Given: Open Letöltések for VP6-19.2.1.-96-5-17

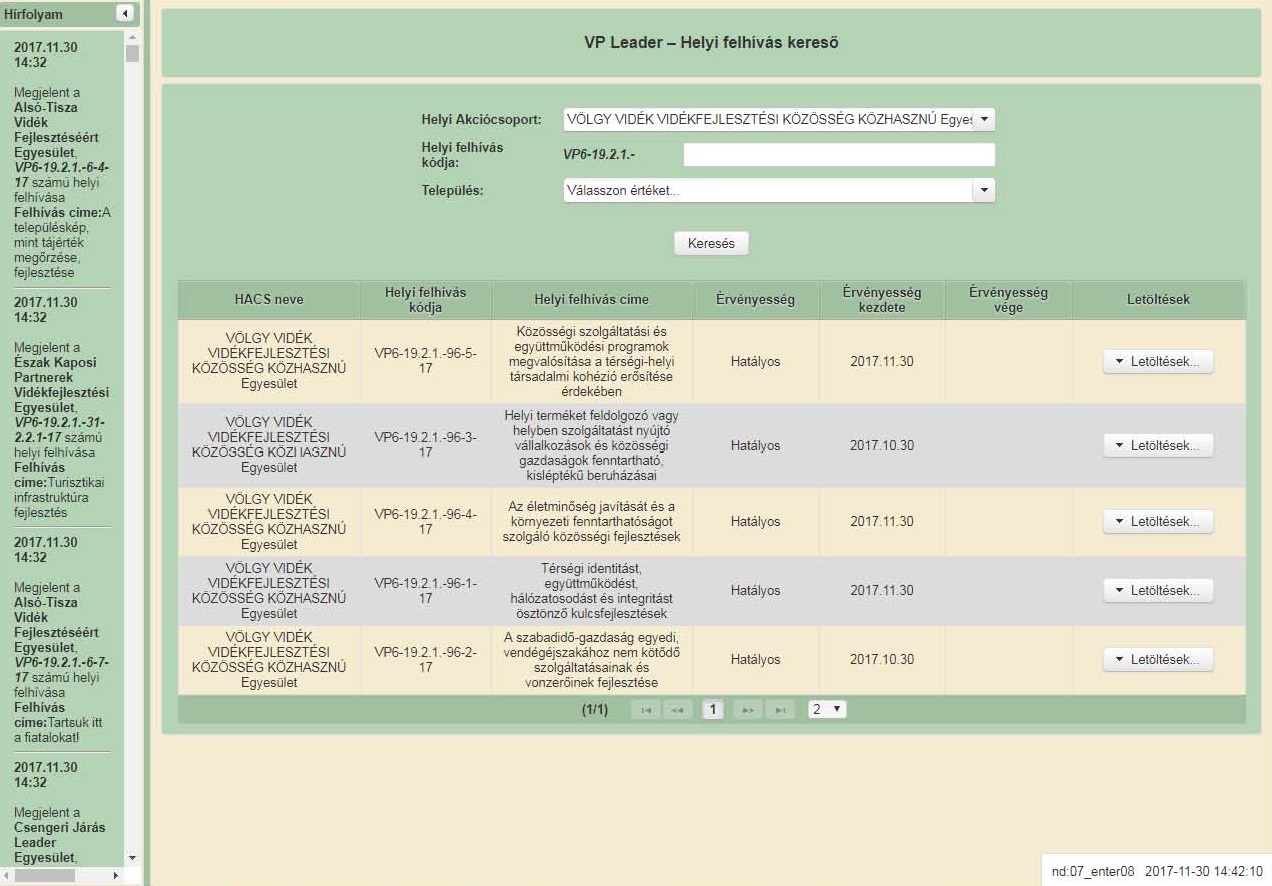Looking at the screenshot, I should [1158, 362].
